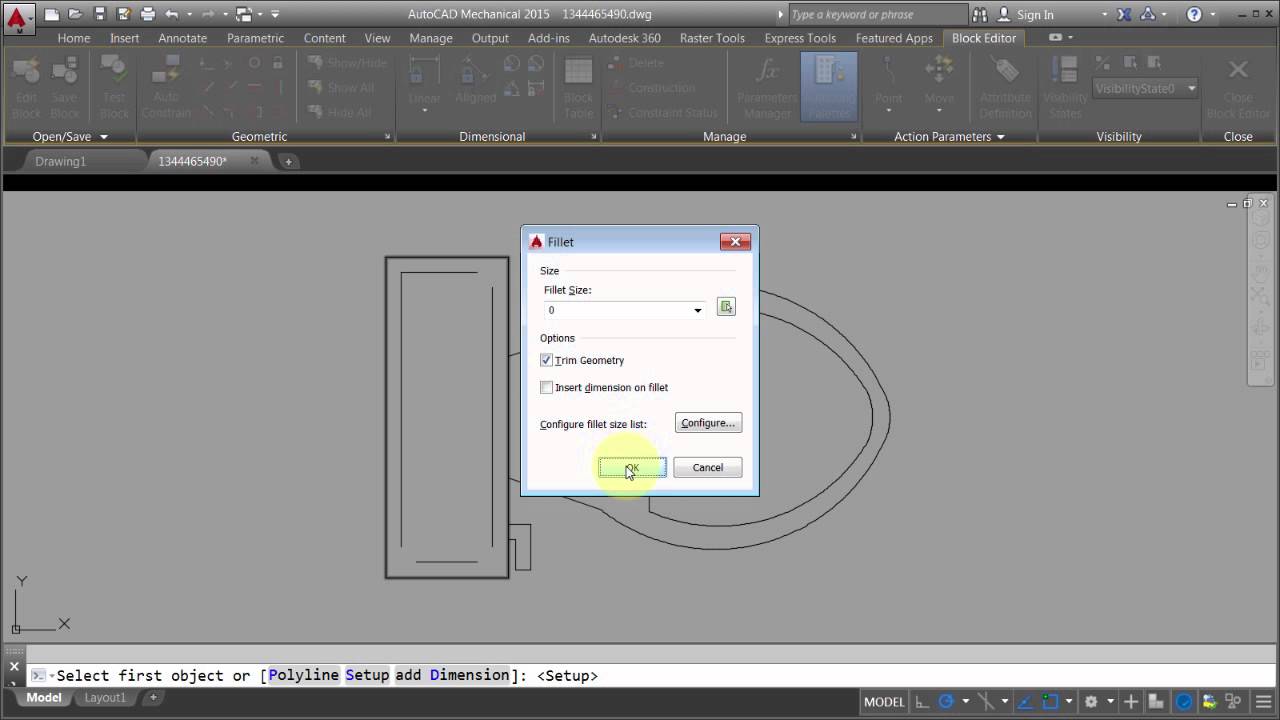
Task: Uncheck the Trim Geometry checkbox
Action: coord(547,360)
